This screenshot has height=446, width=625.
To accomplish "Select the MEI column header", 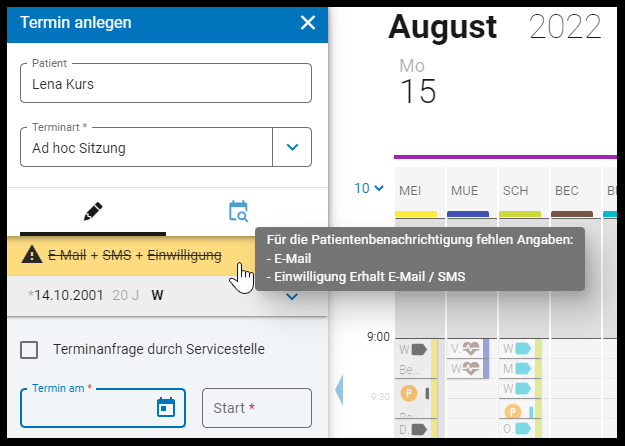I will 410,191.
